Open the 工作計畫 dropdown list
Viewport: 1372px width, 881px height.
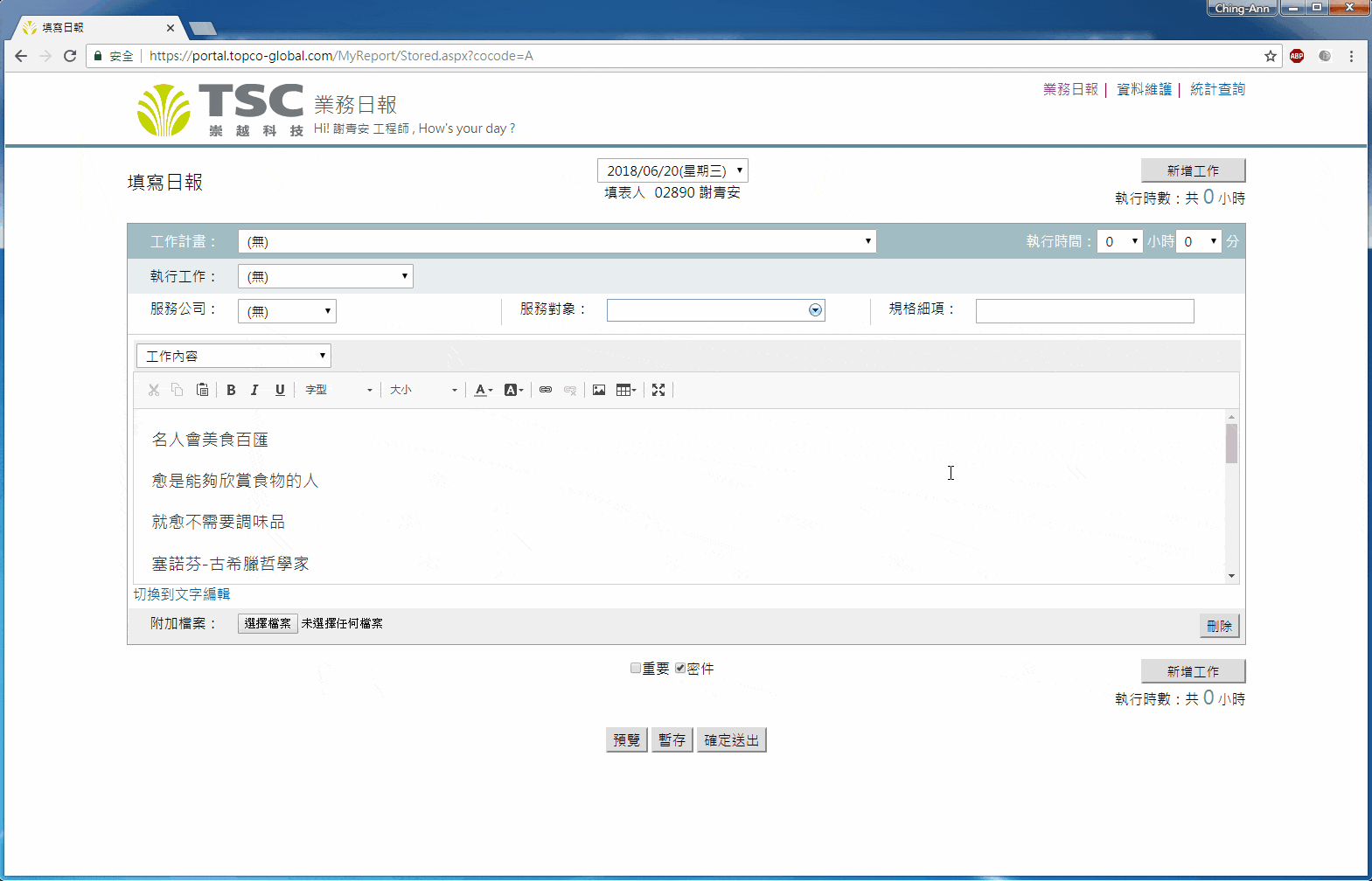tap(557, 241)
